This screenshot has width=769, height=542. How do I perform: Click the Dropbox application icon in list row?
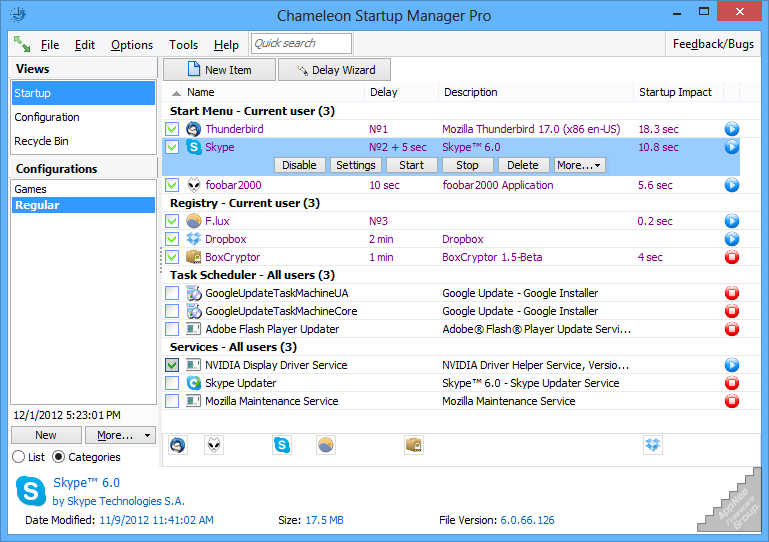point(194,239)
